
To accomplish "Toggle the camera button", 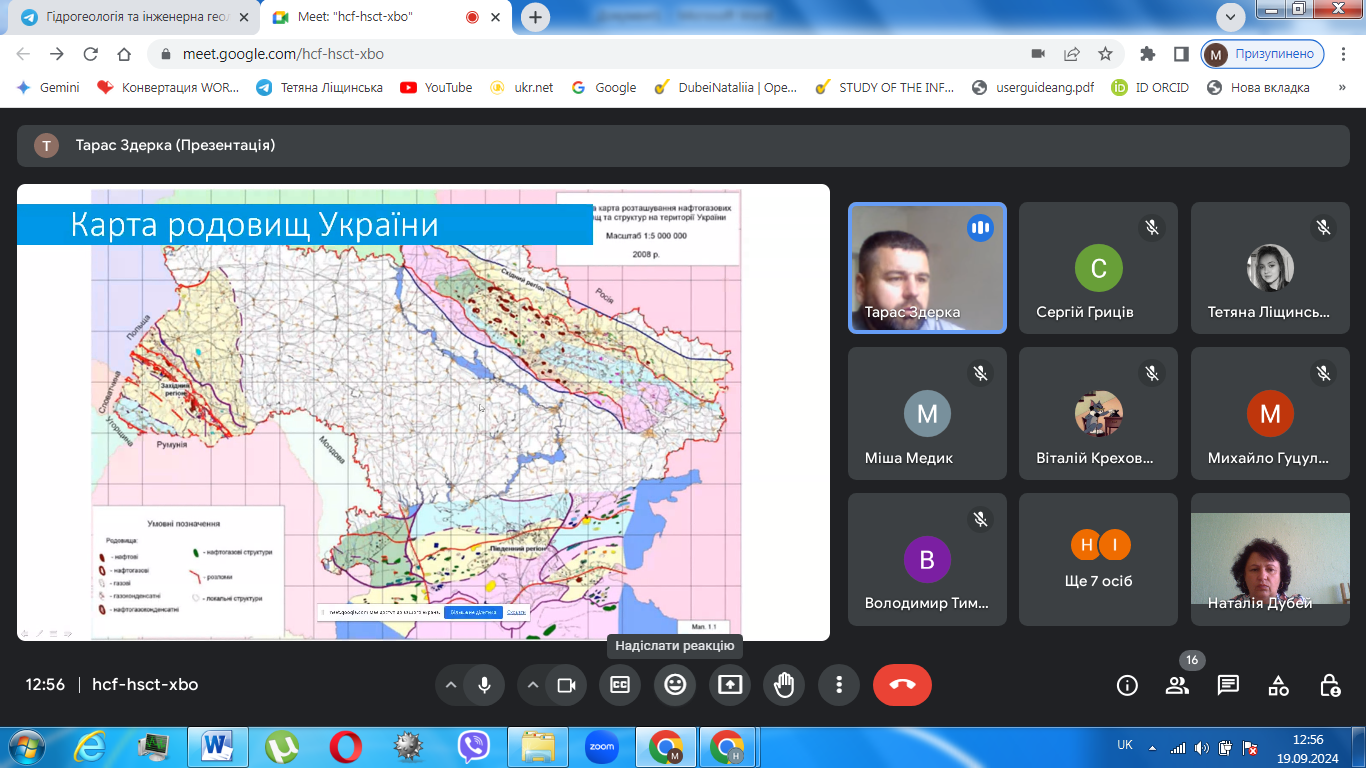I will coord(566,685).
